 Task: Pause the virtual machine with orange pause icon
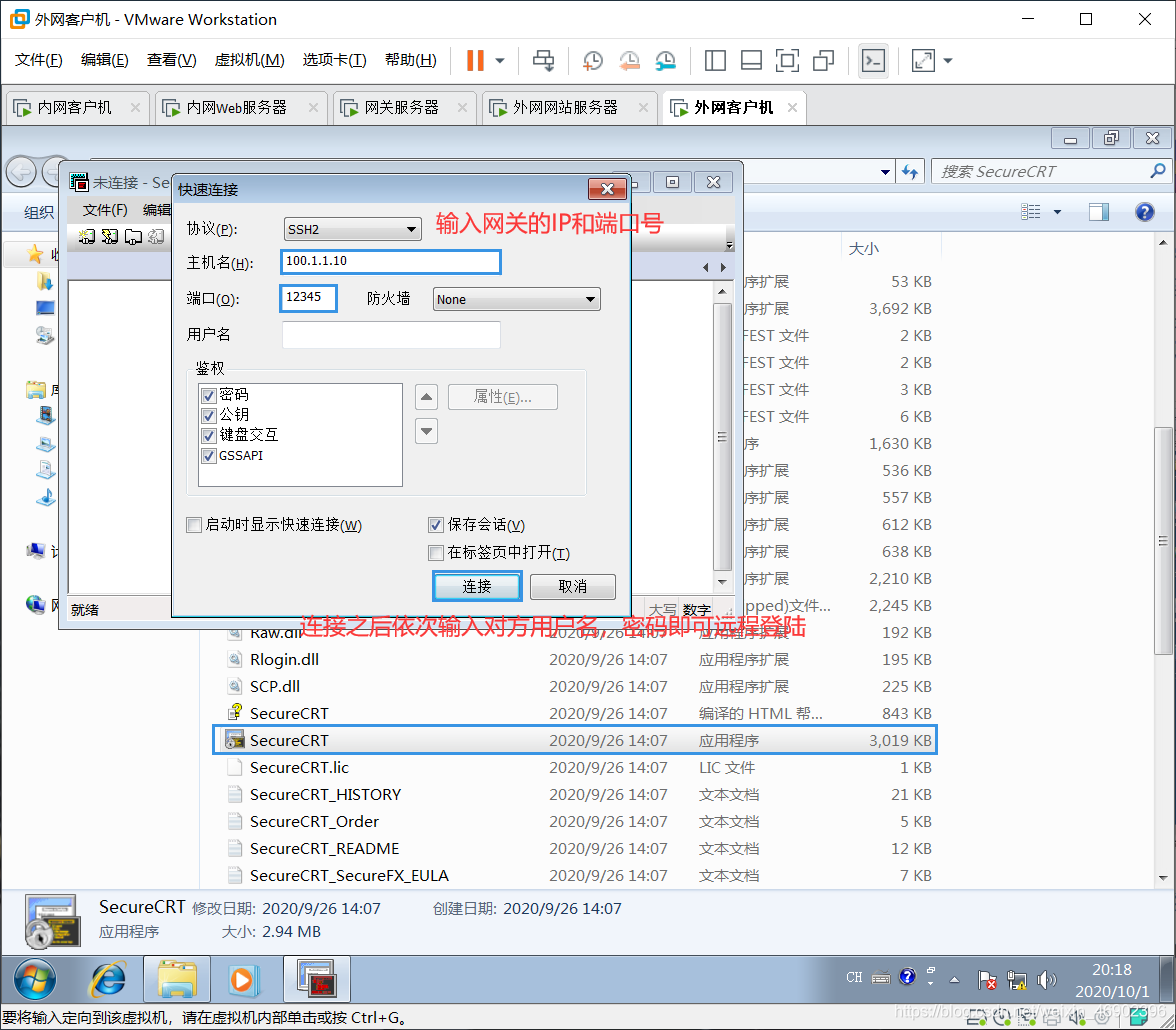click(x=475, y=61)
